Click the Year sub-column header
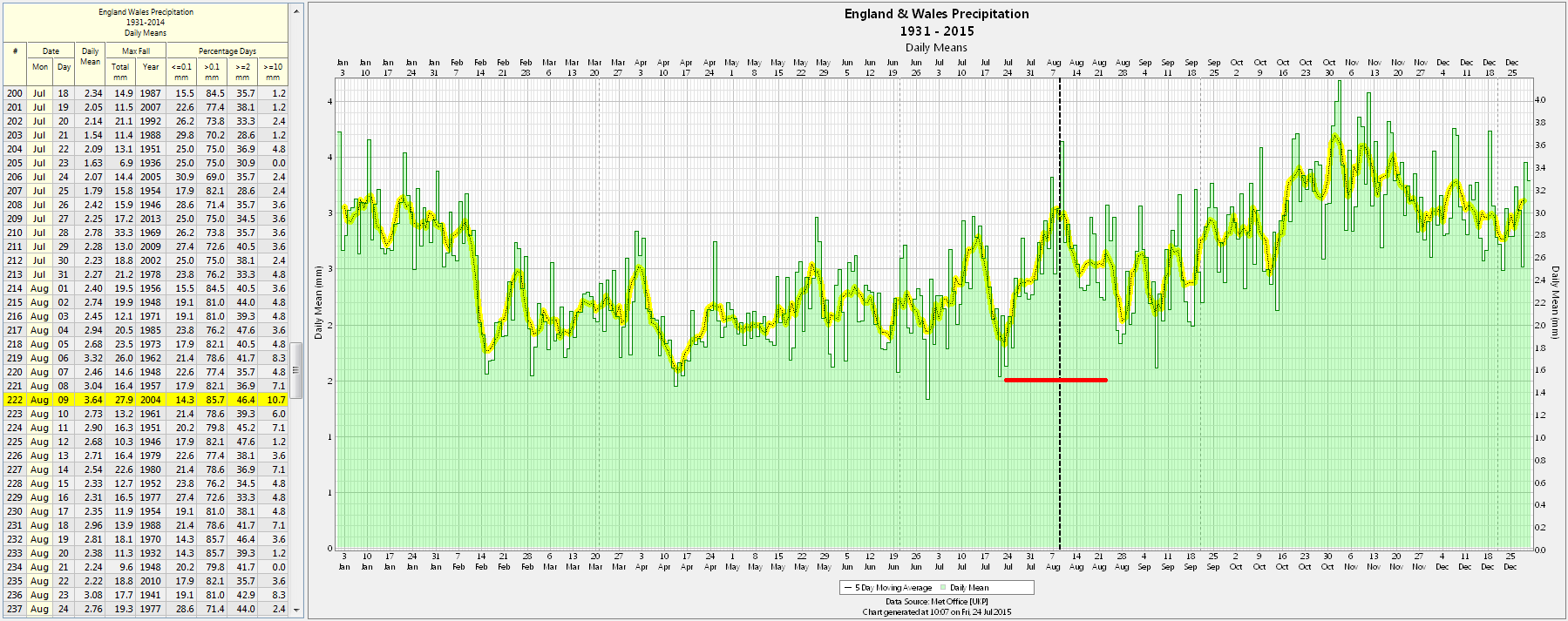This screenshot has width=1568, height=621. click(x=151, y=67)
